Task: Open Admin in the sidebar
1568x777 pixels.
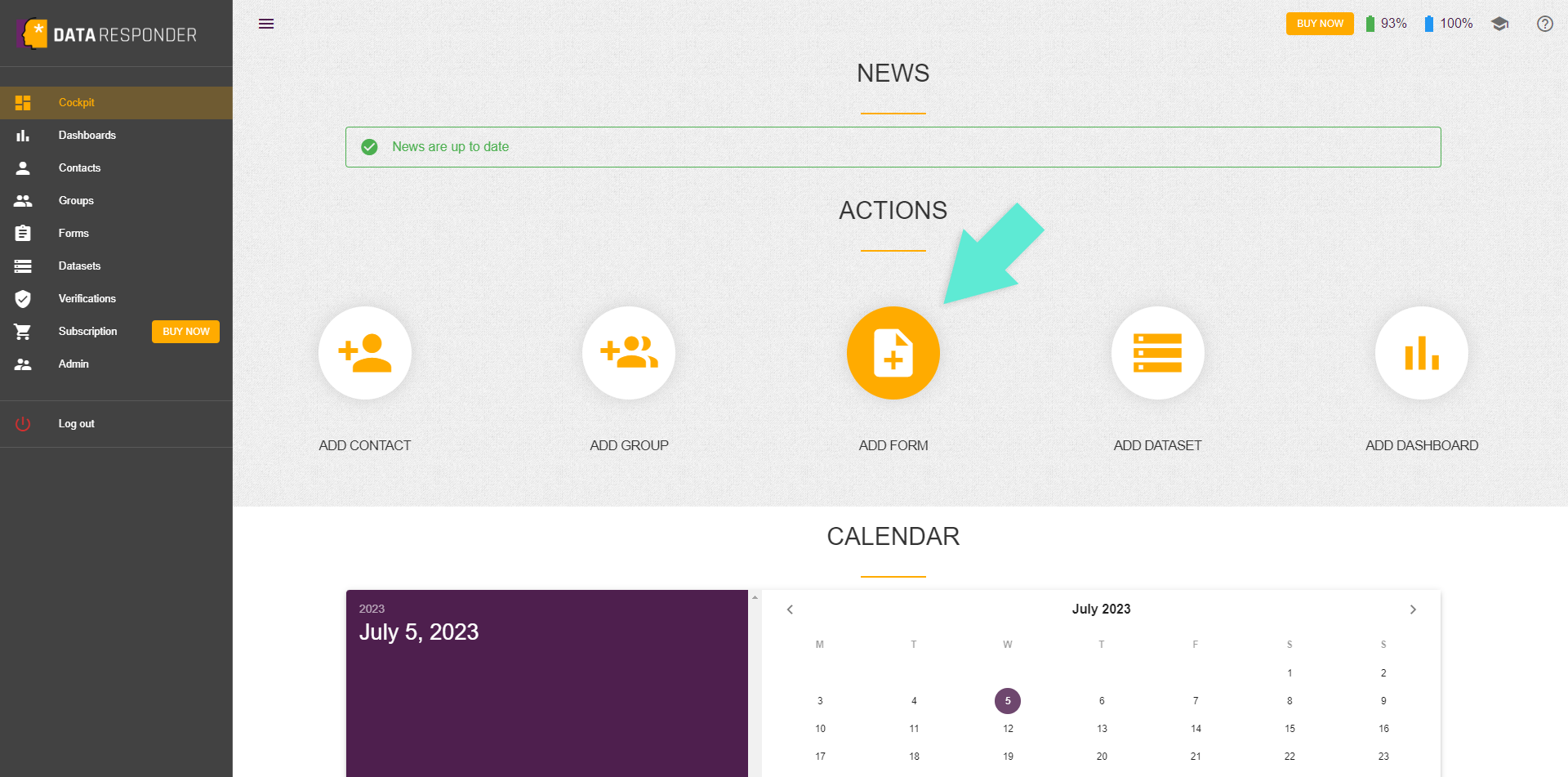Action: tap(116, 364)
